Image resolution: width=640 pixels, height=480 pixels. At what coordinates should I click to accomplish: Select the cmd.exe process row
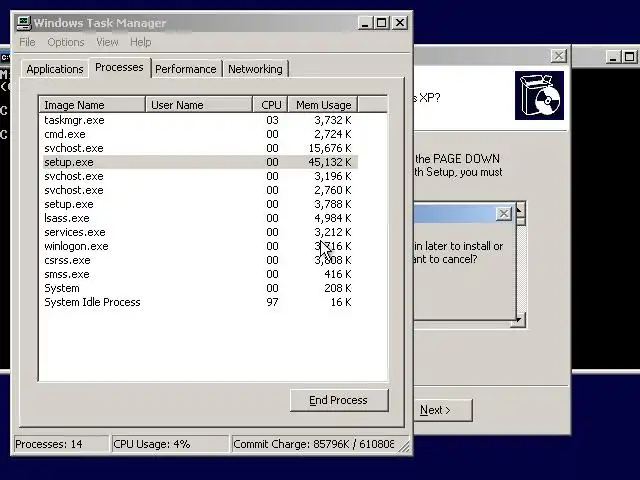200,134
